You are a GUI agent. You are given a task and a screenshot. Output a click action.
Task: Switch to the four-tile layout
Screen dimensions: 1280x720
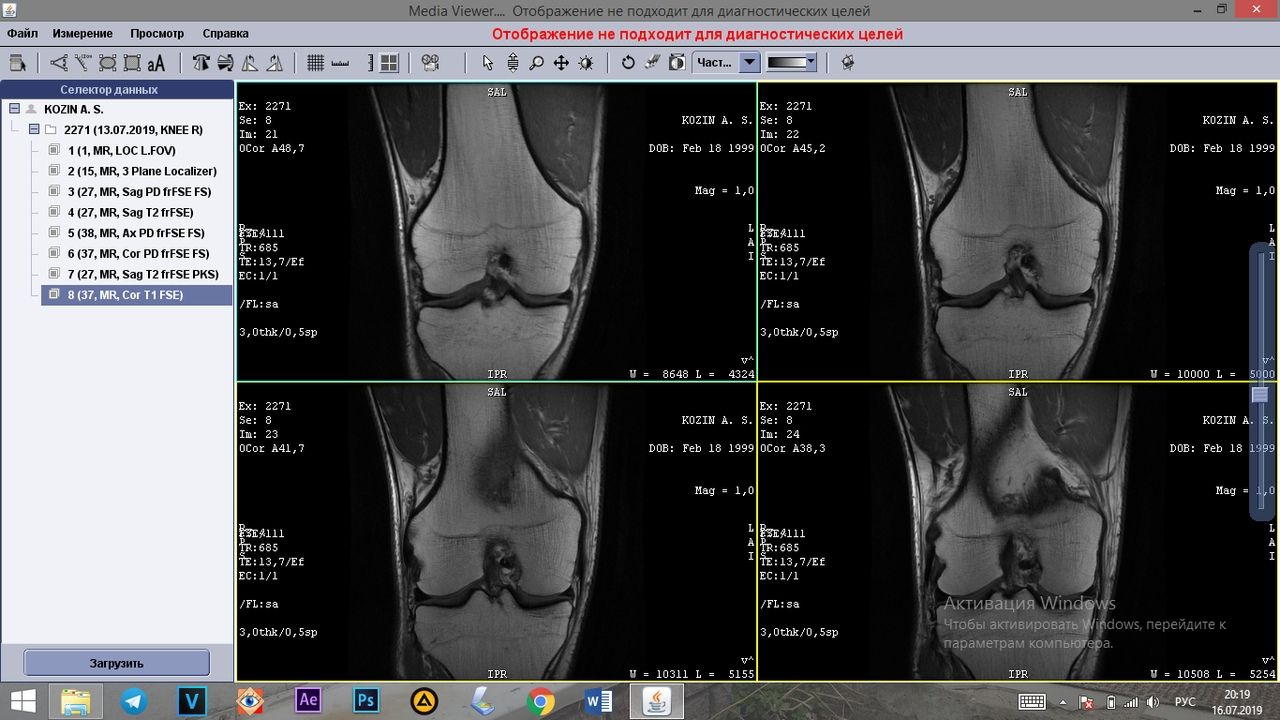pyautogui.click(x=389, y=63)
